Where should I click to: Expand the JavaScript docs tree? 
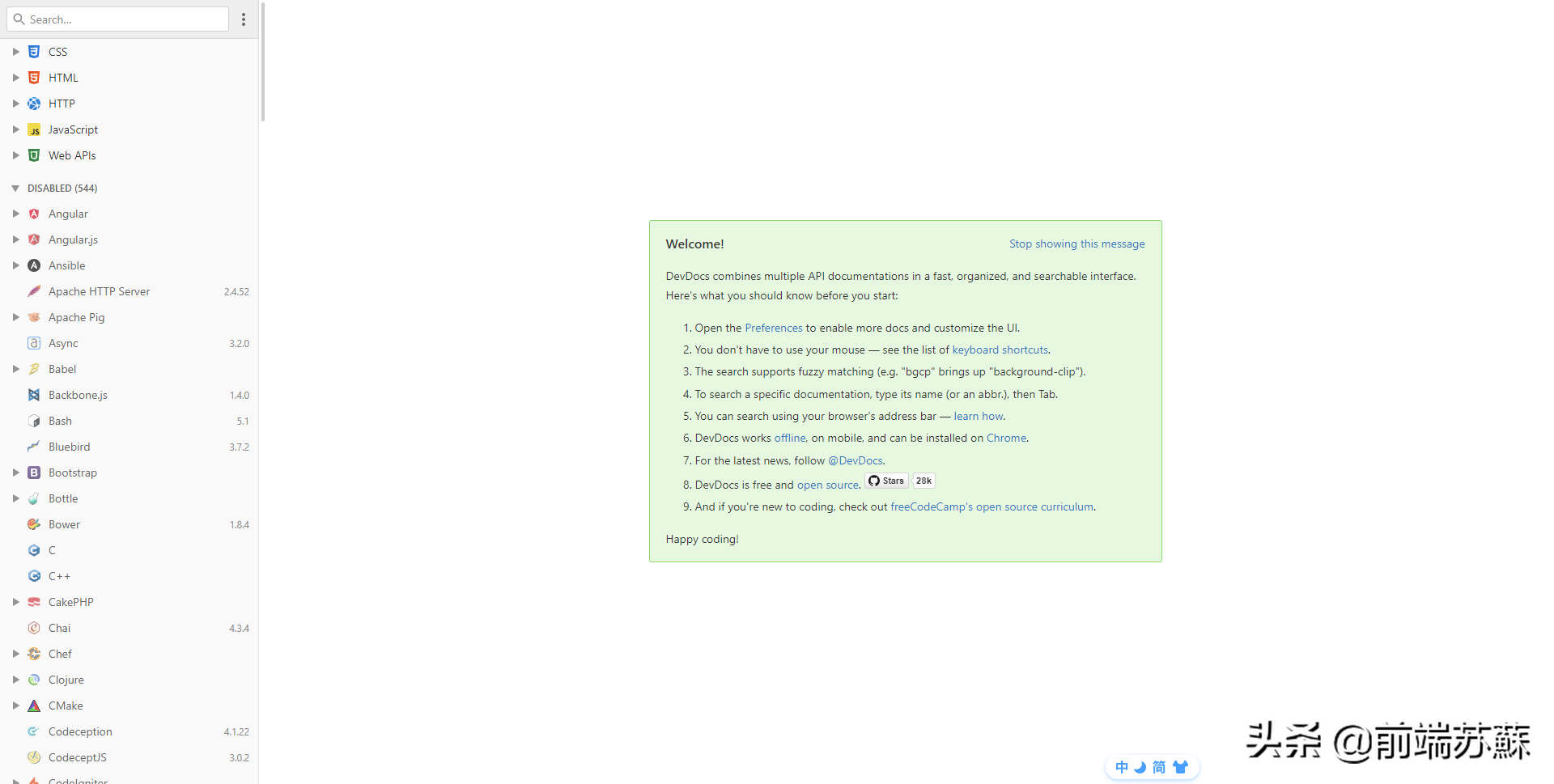click(15, 129)
